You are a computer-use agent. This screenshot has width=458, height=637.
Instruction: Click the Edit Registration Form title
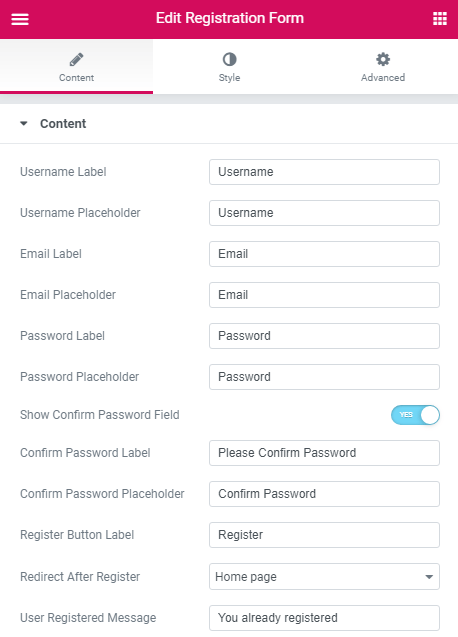pyautogui.click(x=230, y=18)
